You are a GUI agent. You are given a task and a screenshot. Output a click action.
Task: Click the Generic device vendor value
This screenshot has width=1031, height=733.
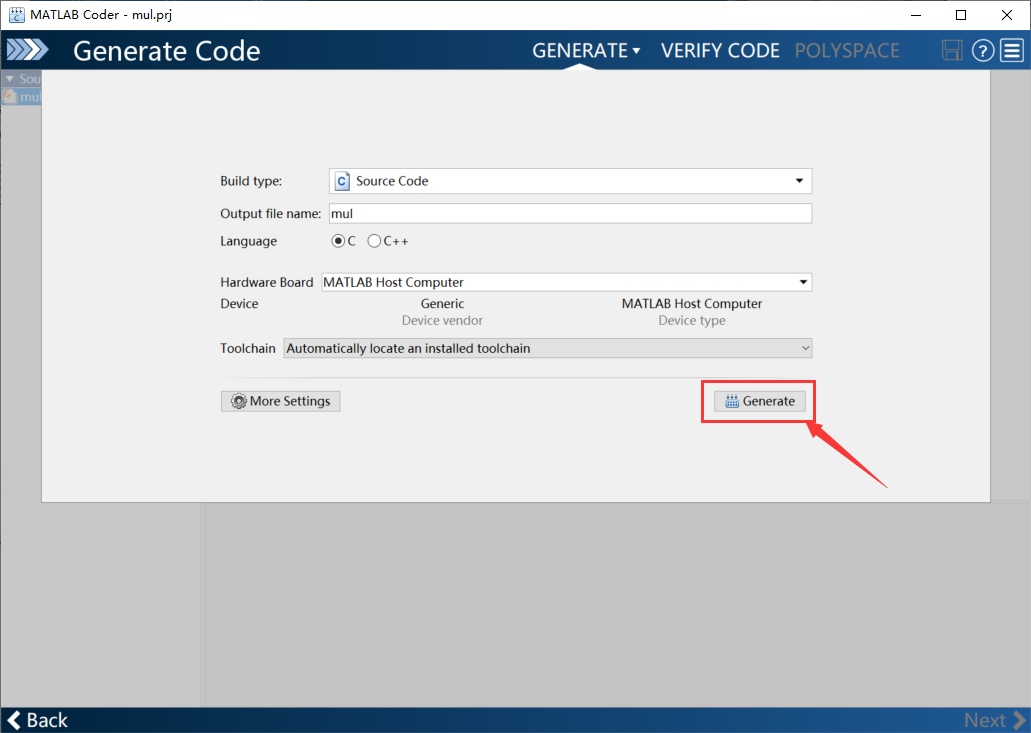pos(443,304)
